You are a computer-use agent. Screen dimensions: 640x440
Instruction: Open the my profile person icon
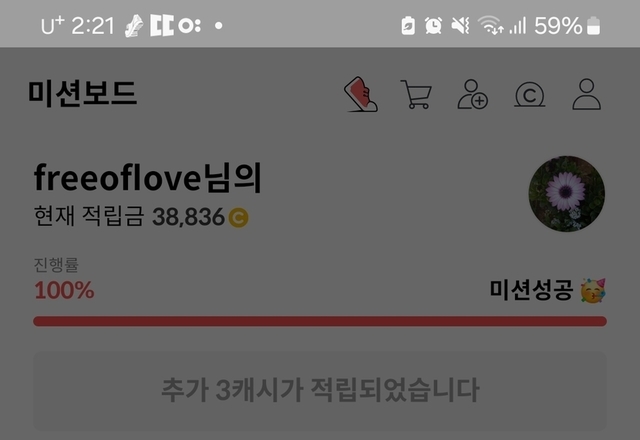(587, 94)
